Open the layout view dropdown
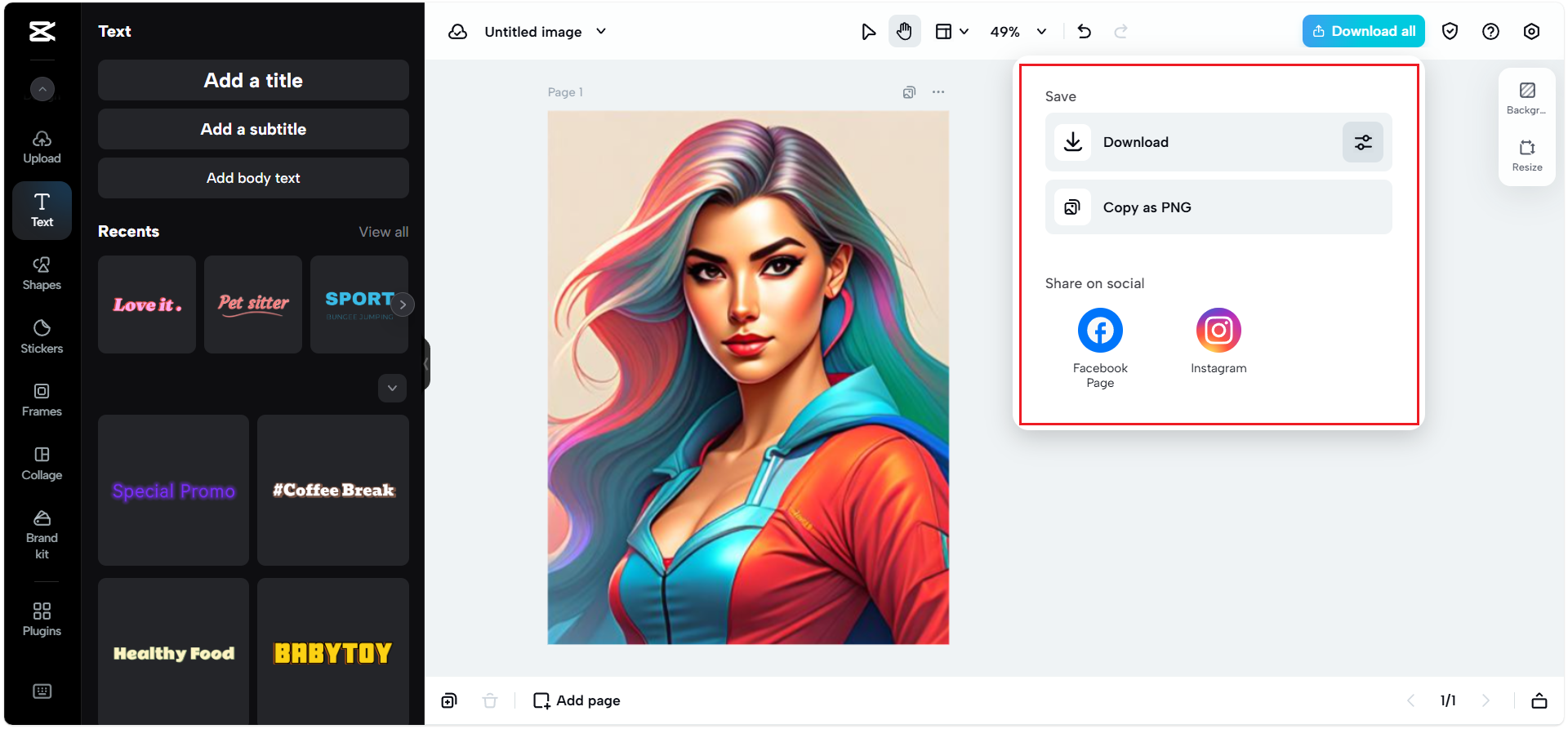This screenshot has width=1568, height=729. [x=952, y=31]
